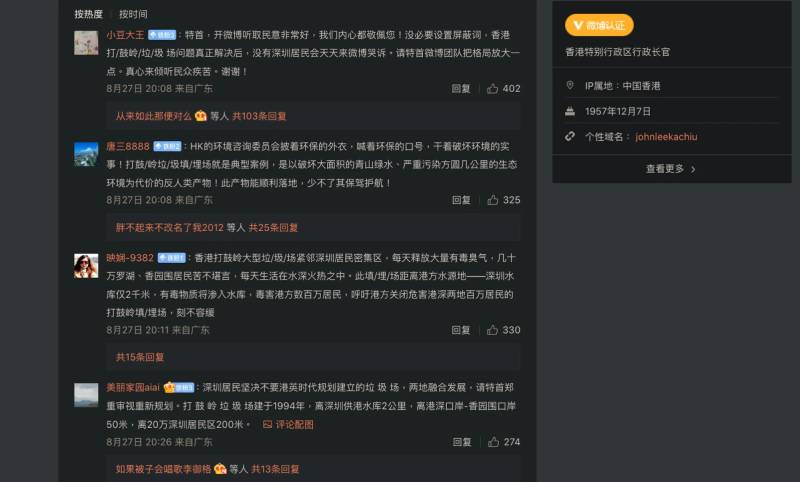Screen dimensions: 800x482
Task: Click the IP location pin icon
Action: click(570, 85)
